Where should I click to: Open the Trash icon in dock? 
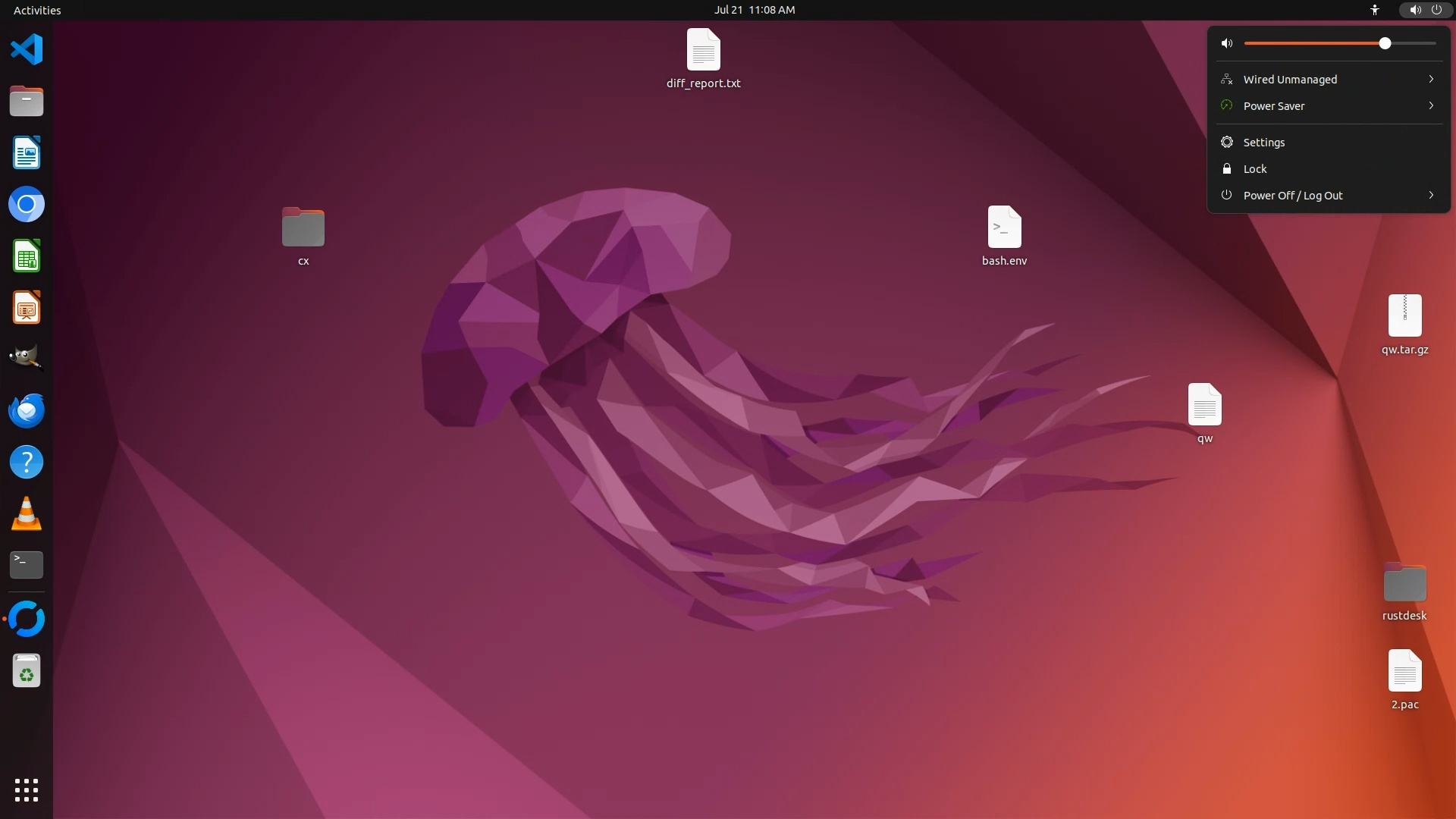[x=27, y=671]
